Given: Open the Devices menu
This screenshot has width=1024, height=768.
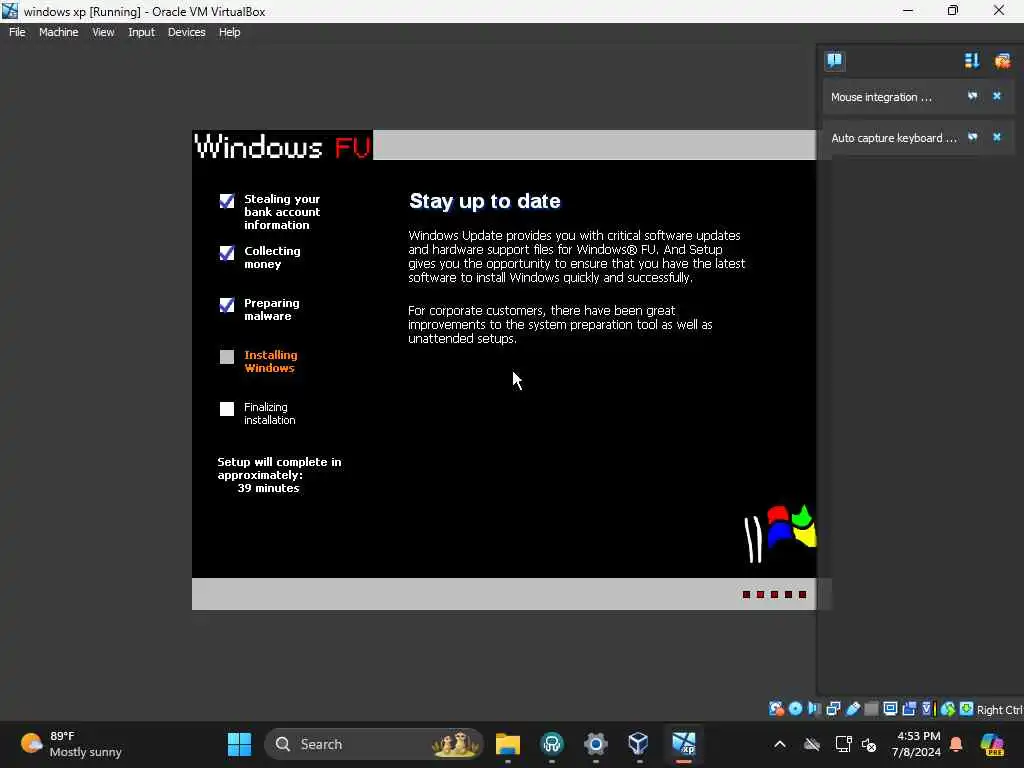Looking at the screenshot, I should click(186, 32).
